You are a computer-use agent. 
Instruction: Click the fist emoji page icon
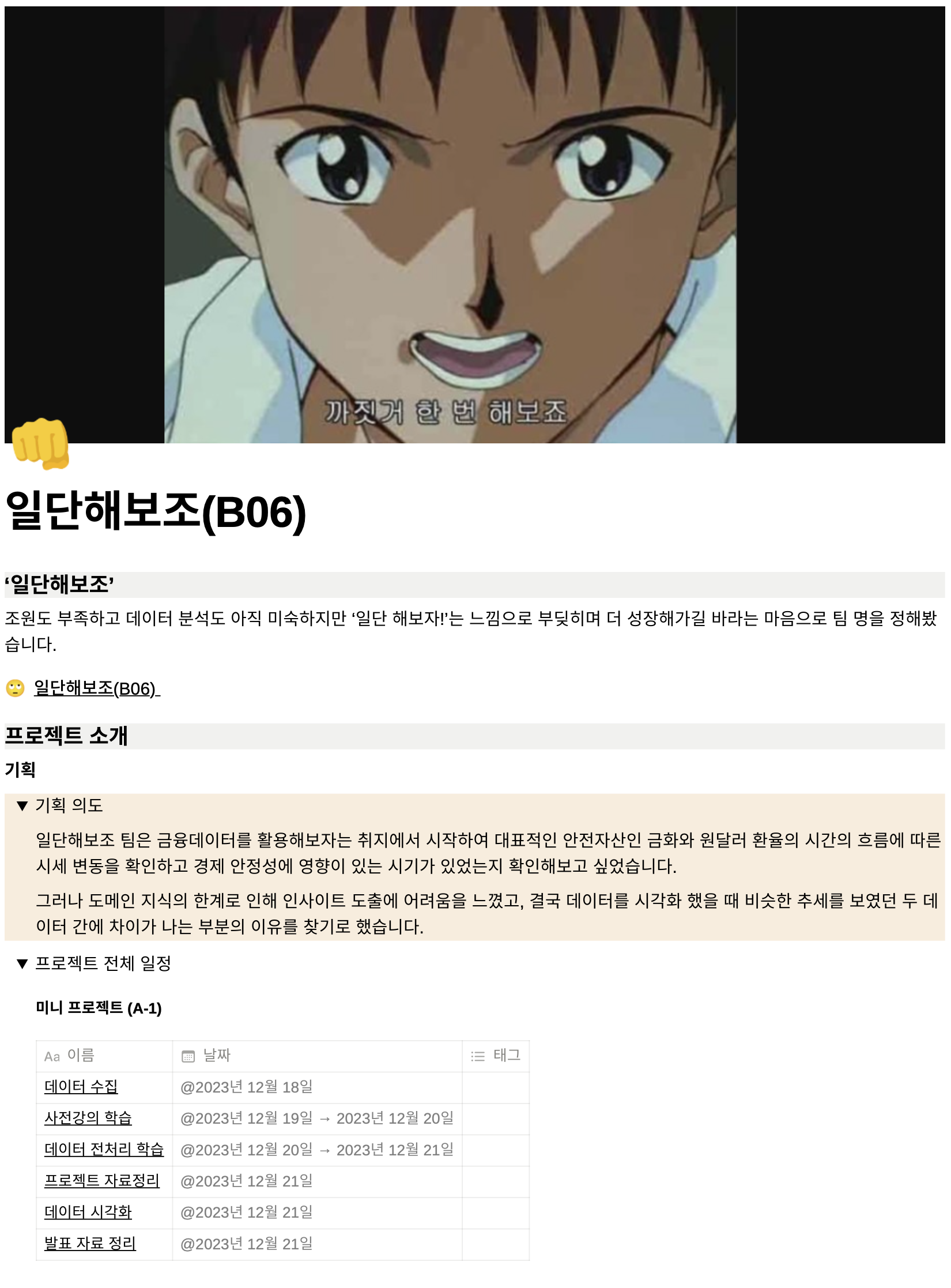point(40,443)
